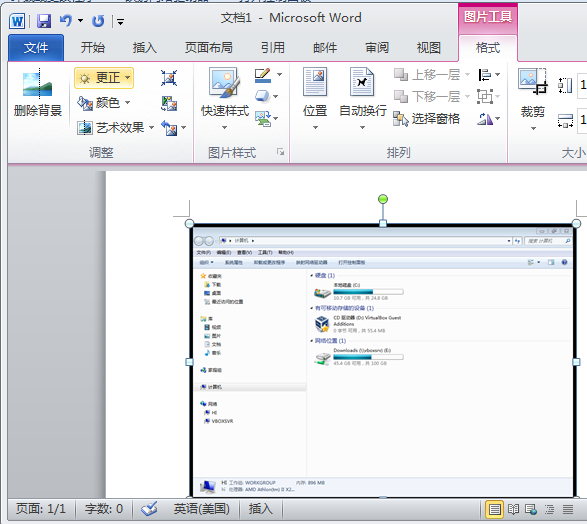
Task: Open the 位置 position menu
Action: [315, 98]
